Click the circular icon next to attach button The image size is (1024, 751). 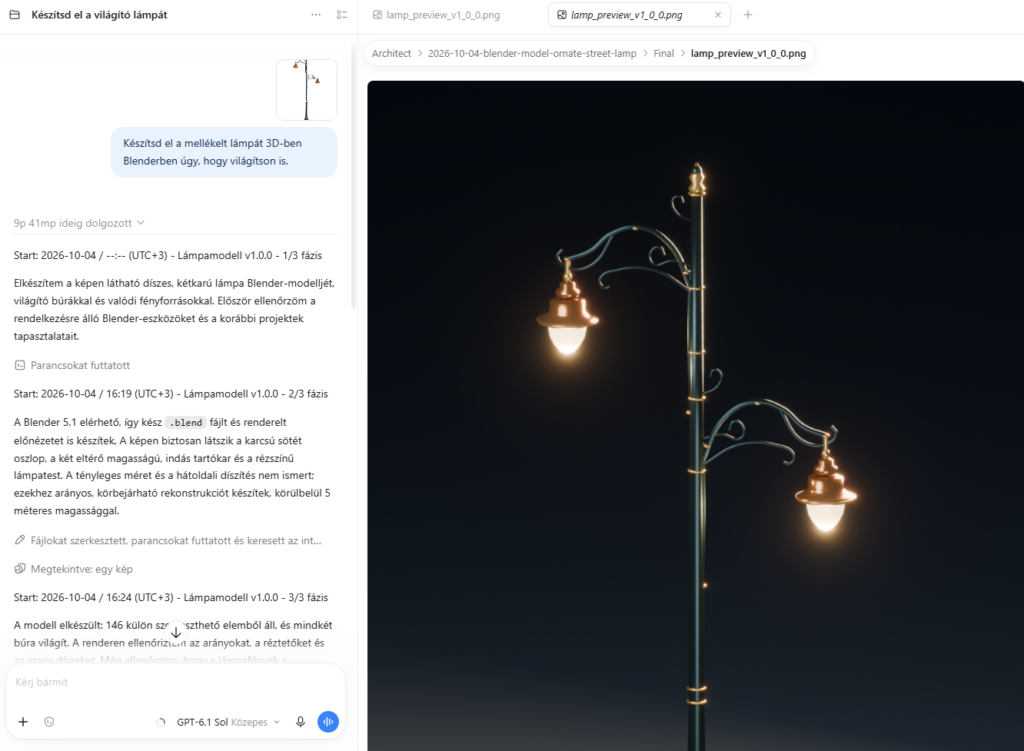pyautogui.click(x=49, y=722)
